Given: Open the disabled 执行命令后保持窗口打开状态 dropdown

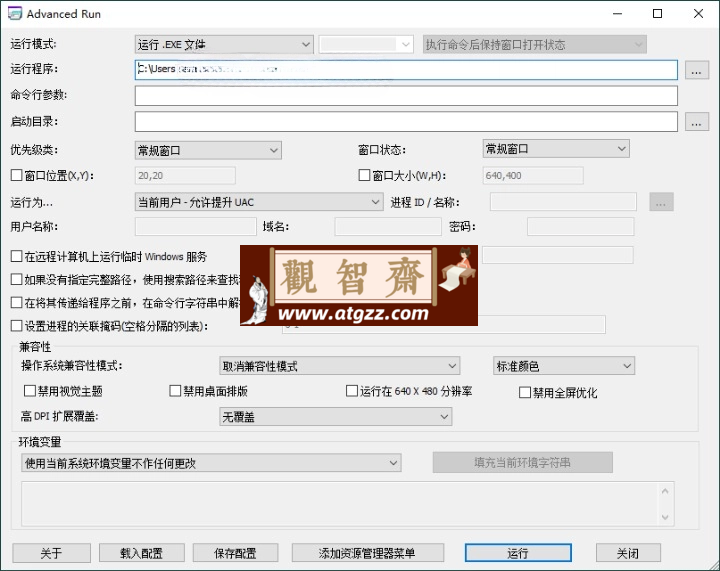Looking at the screenshot, I should (534, 45).
